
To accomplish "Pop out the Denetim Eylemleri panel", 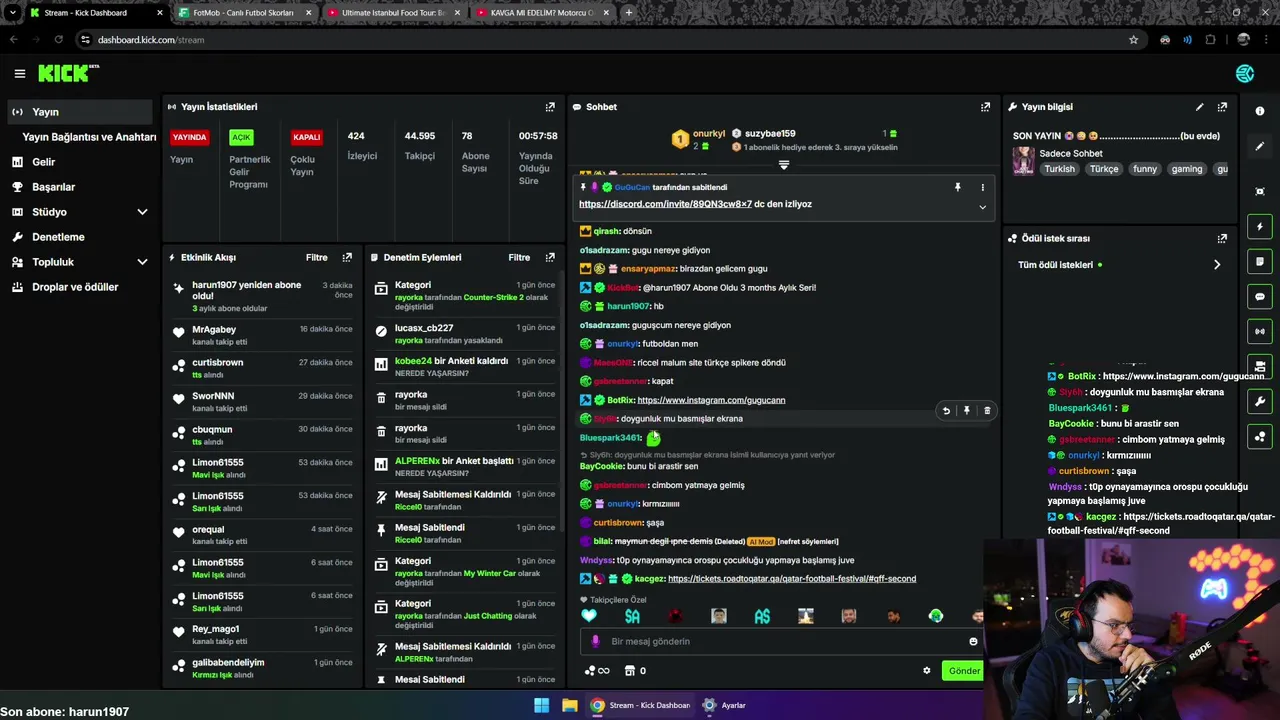I will (x=550, y=257).
